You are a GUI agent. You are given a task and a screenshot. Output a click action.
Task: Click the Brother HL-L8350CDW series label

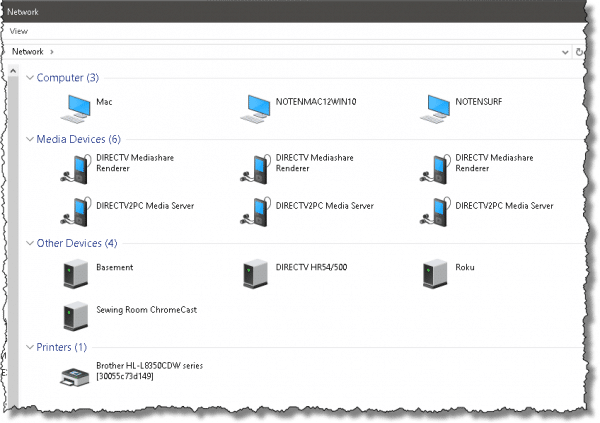[150, 371]
